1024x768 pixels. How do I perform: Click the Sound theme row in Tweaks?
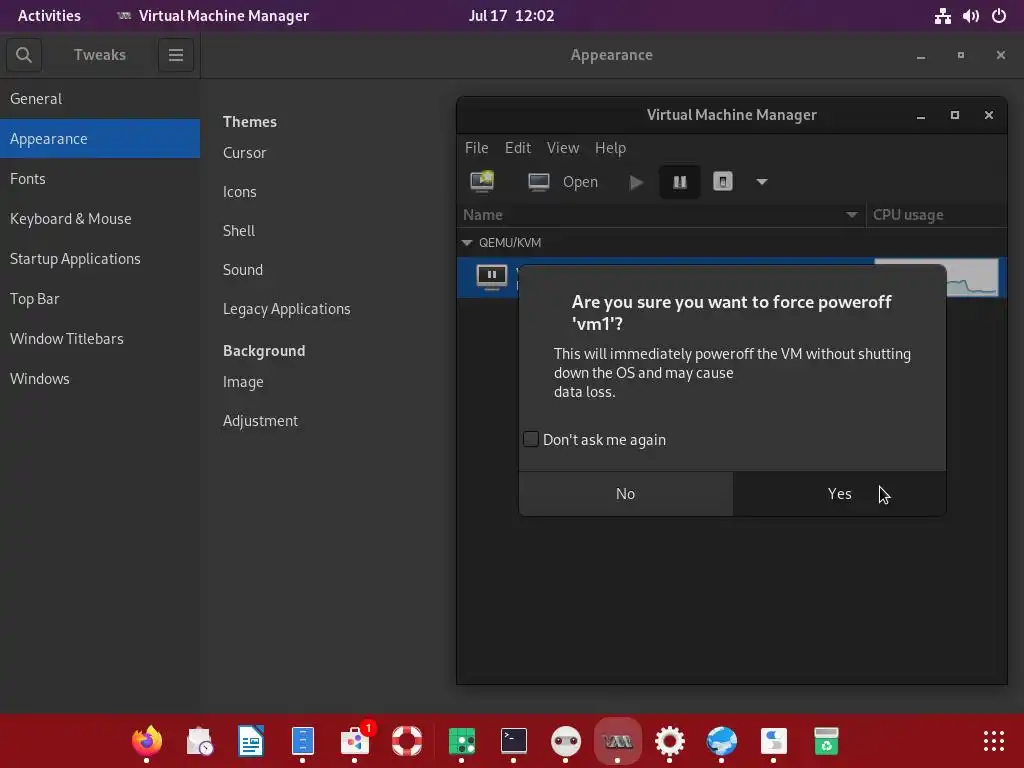point(243,270)
